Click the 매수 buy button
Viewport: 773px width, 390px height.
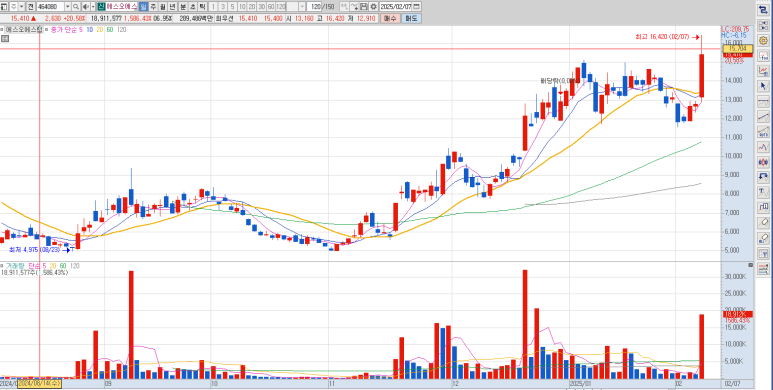pos(389,18)
